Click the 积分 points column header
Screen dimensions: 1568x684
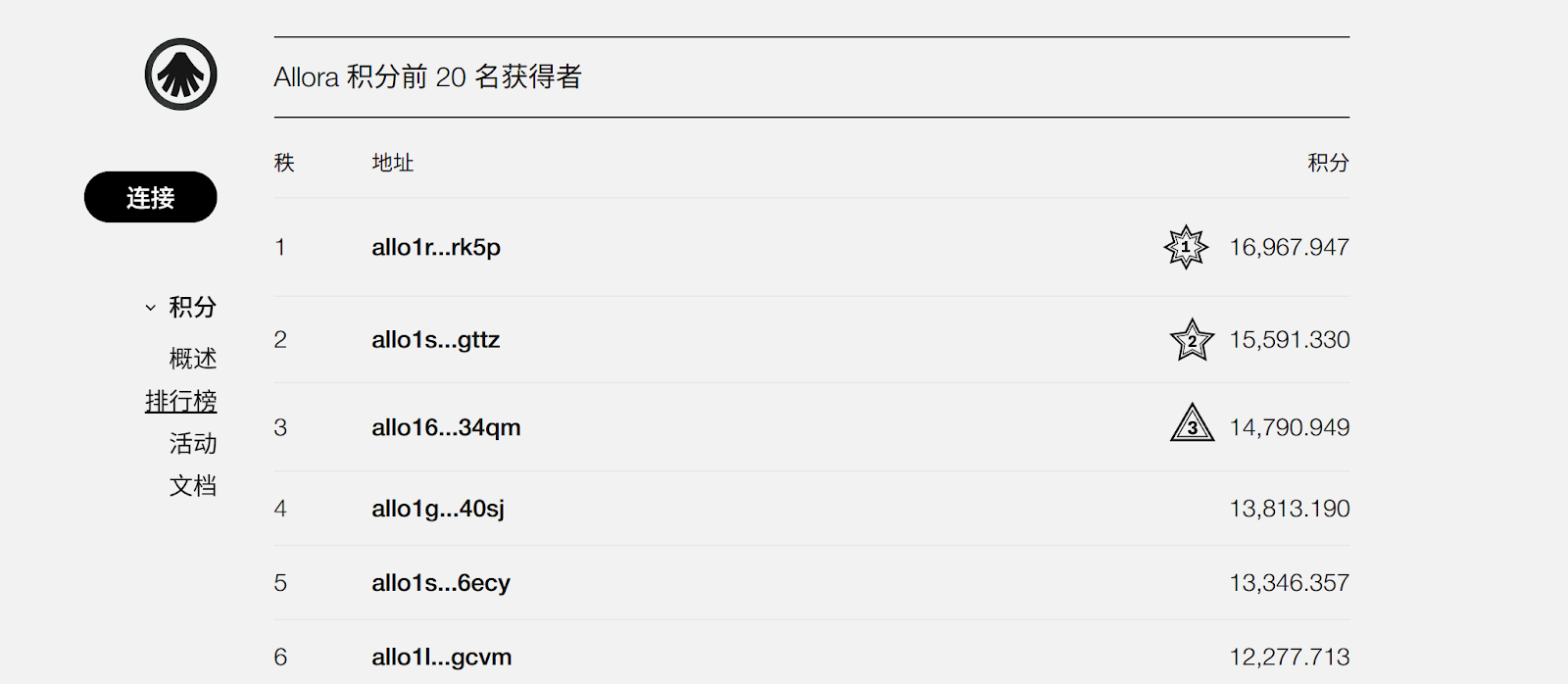tap(1328, 163)
